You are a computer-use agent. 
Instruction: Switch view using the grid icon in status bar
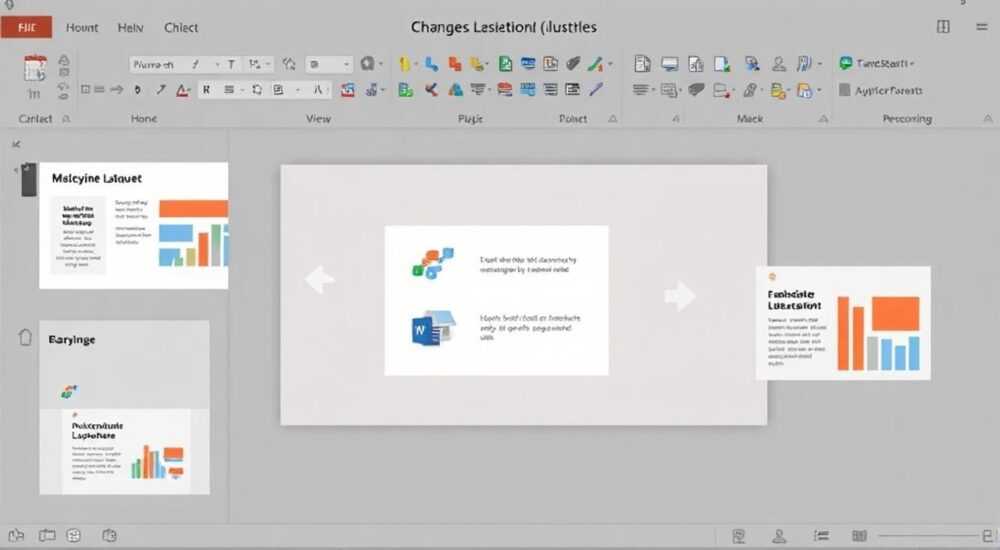click(x=859, y=536)
